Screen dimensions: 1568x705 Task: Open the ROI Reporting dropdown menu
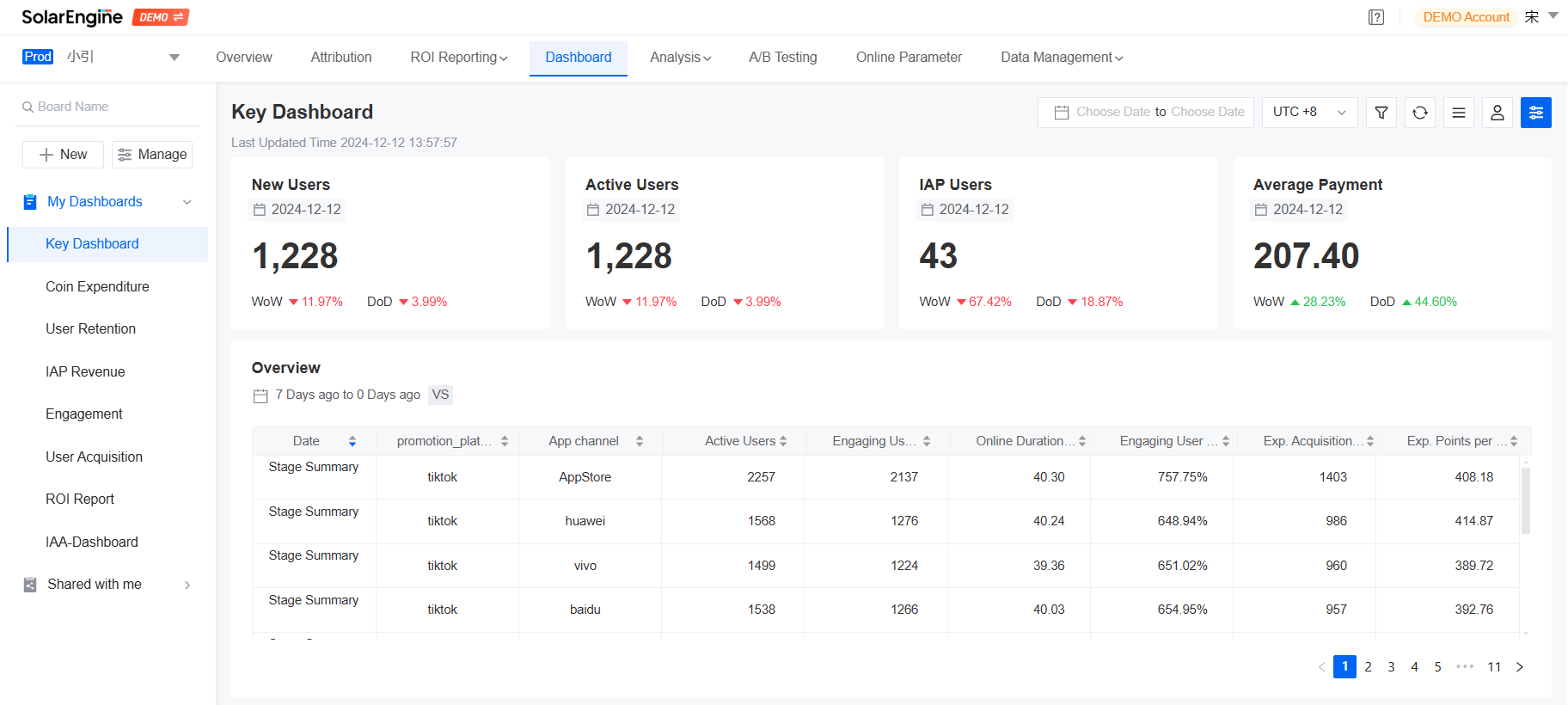pyautogui.click(x=459, y=58)
